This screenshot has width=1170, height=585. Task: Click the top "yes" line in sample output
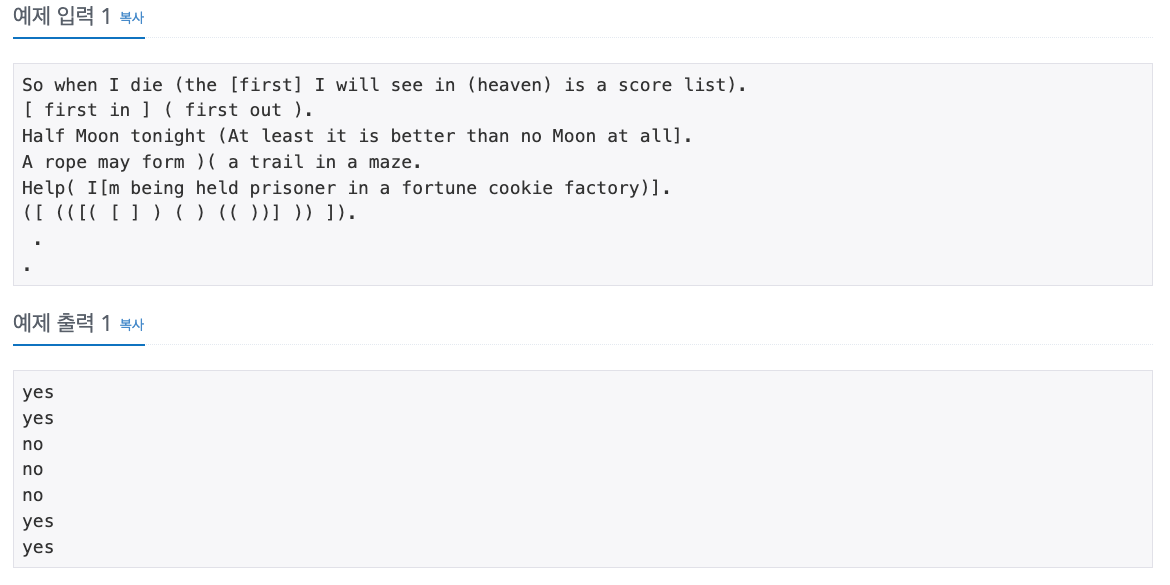tap(38, 392)
